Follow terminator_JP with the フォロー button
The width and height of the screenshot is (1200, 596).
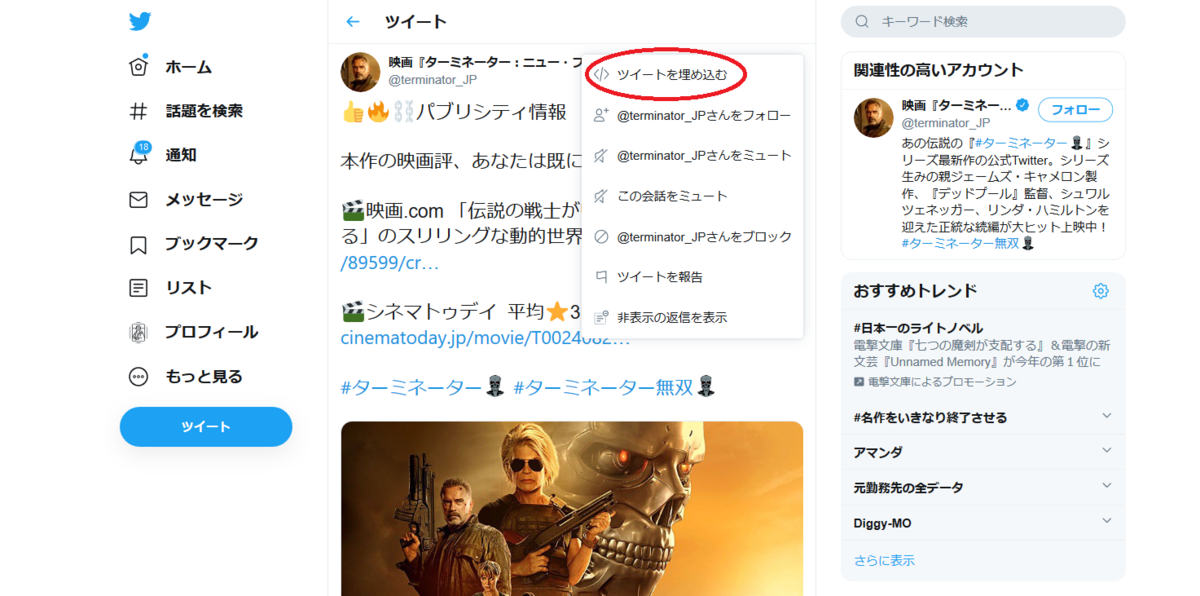[x=1075, y=110]
